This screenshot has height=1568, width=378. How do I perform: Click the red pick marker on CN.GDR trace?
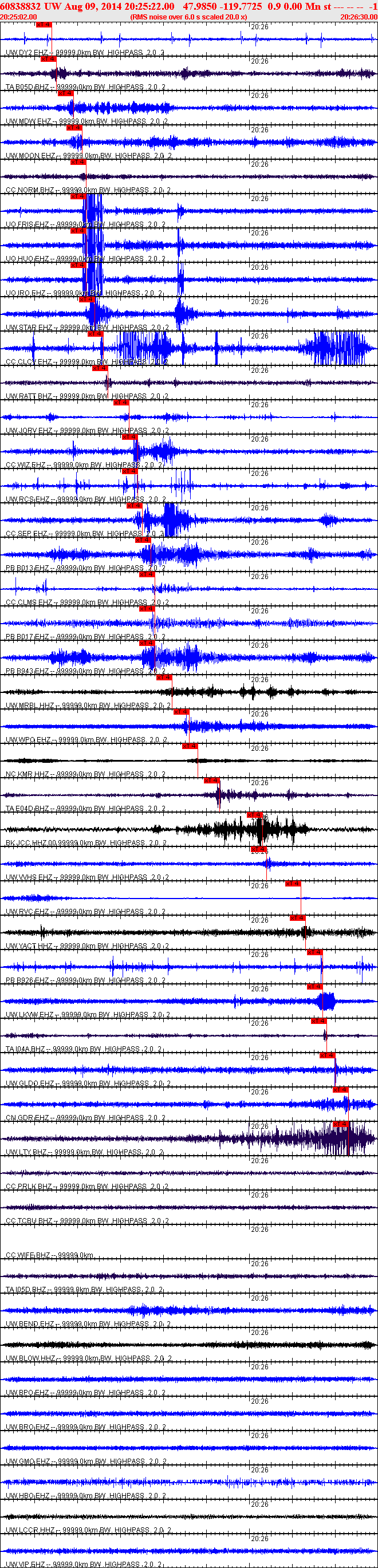340,1090
